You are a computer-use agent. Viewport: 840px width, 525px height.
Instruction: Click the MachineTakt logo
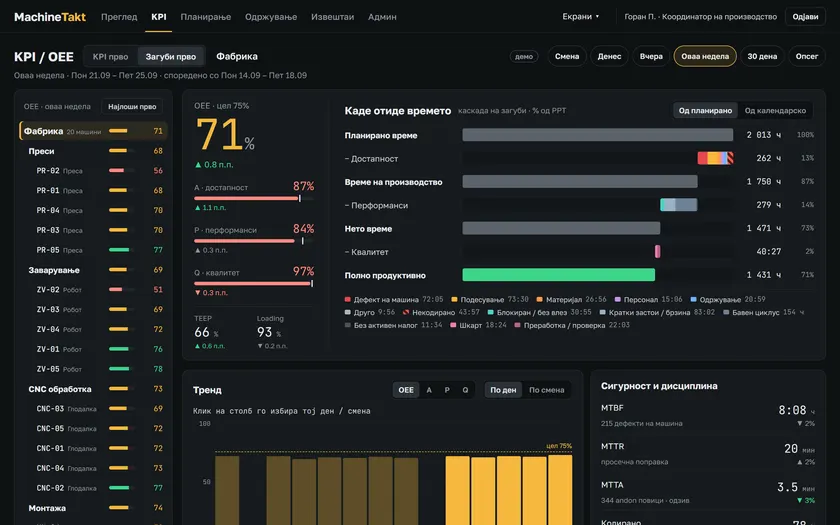50,17
